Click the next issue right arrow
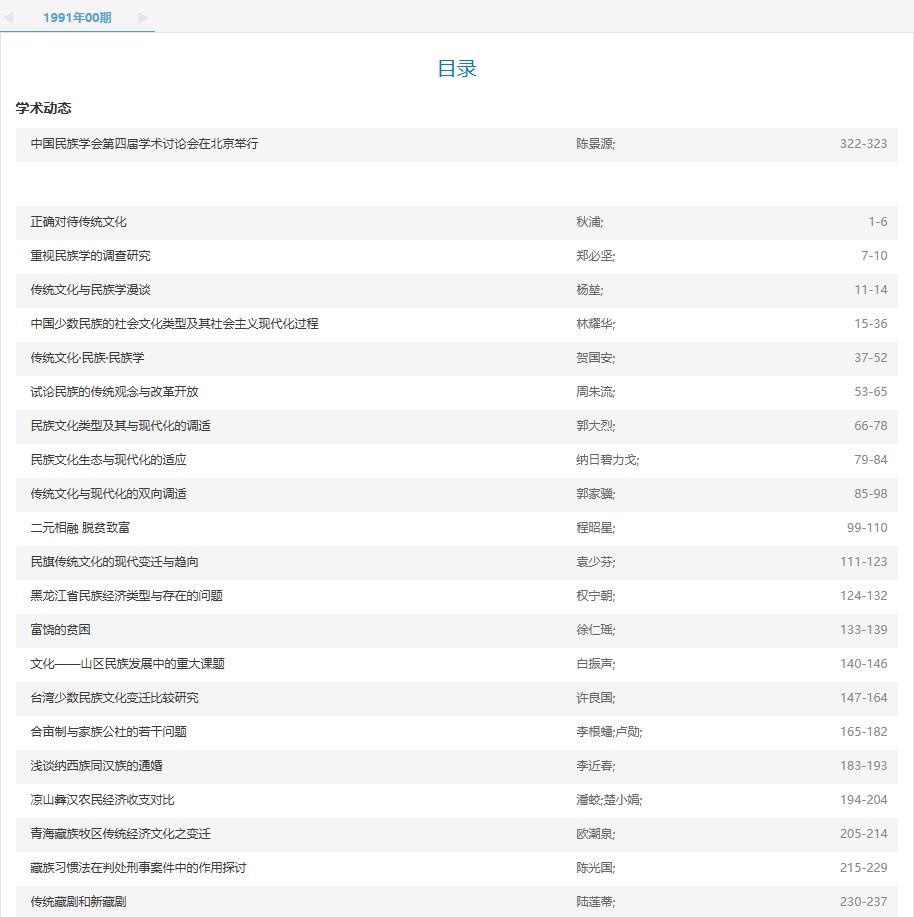The height and width of the screenshot is (917, 914). pos(143,18)
